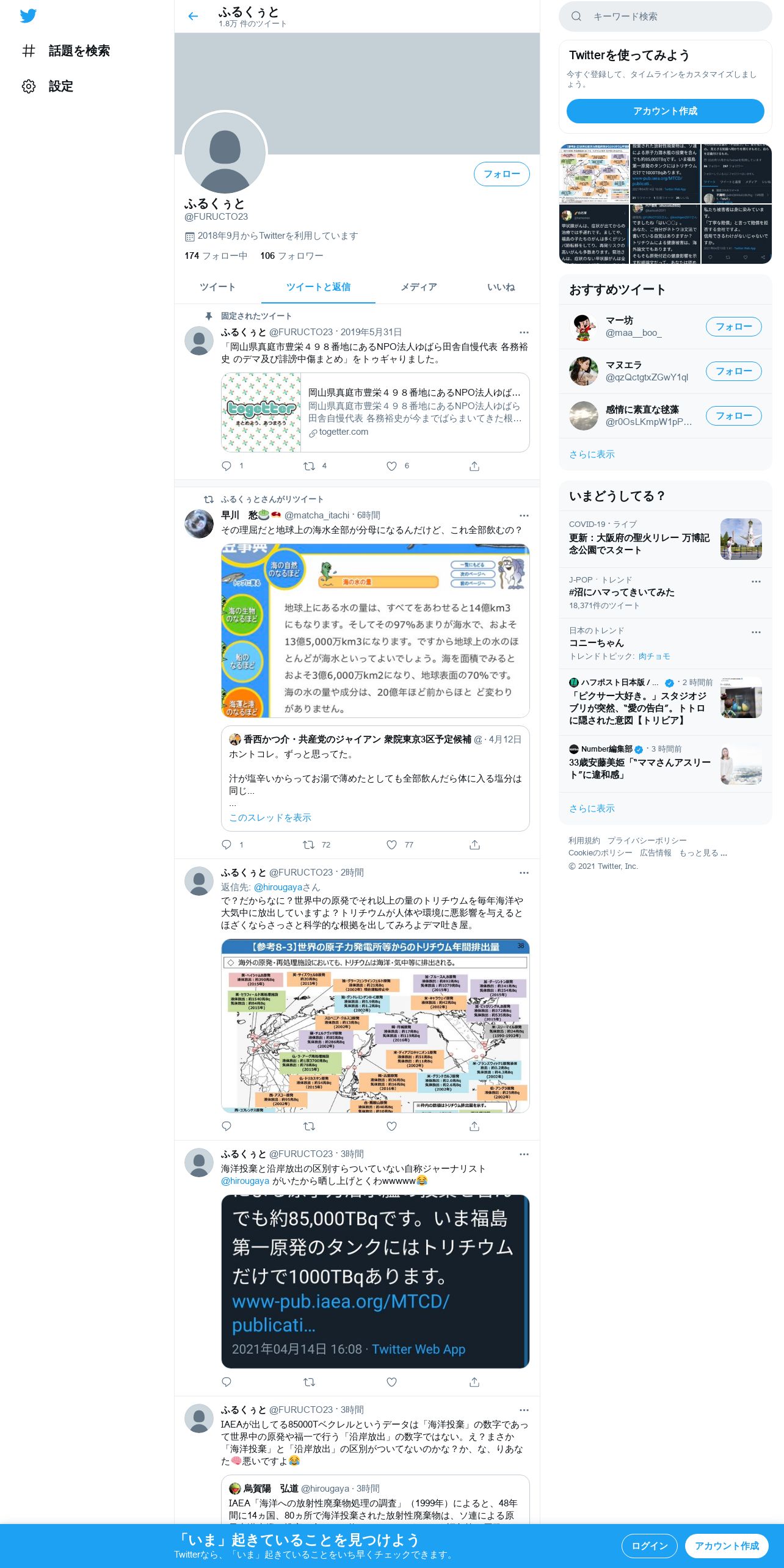
Task: Like the pinned tweet with 6 likes
Action: tap(392, 466)
